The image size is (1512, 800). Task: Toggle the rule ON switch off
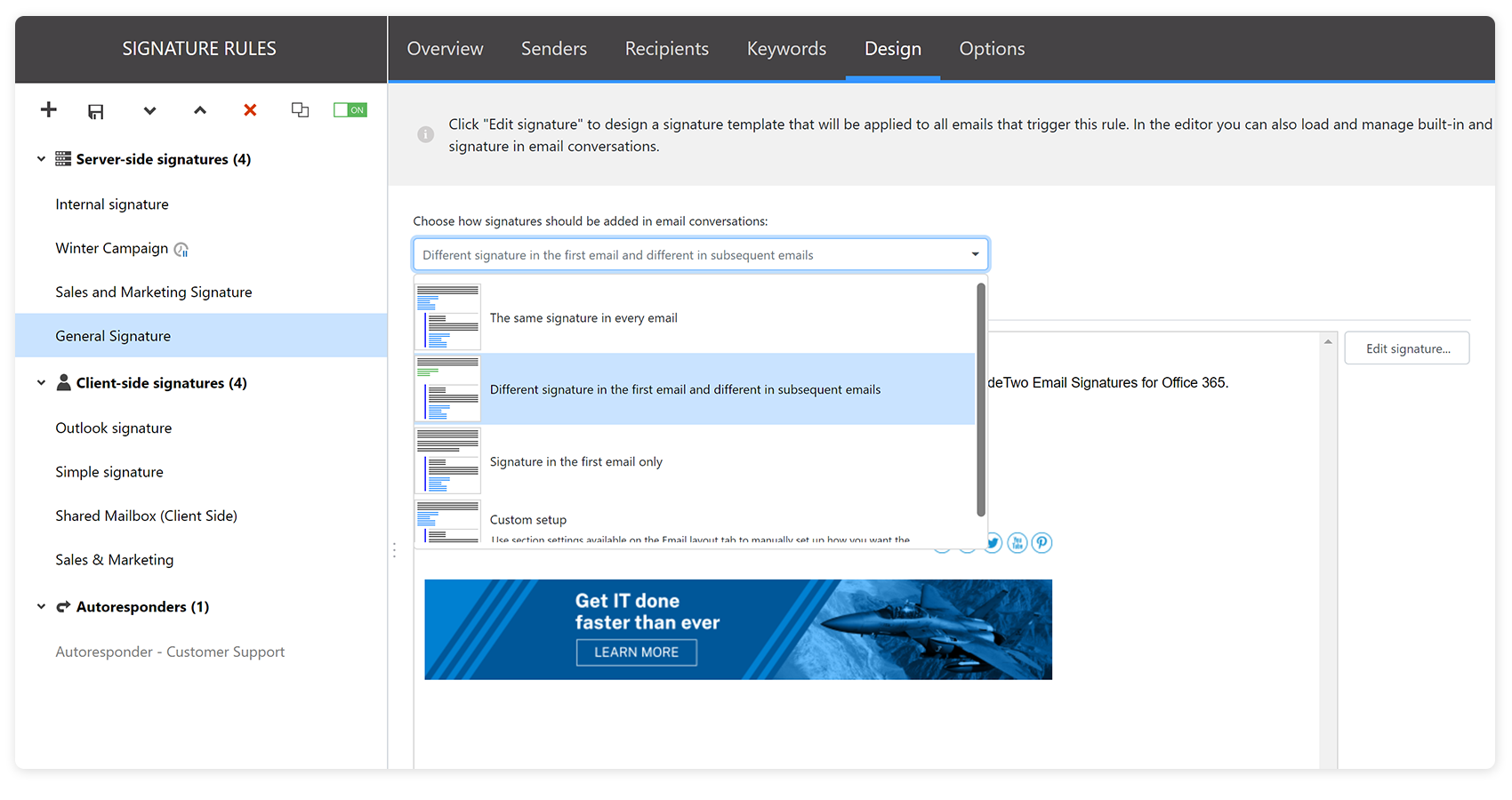click(350, 109)
